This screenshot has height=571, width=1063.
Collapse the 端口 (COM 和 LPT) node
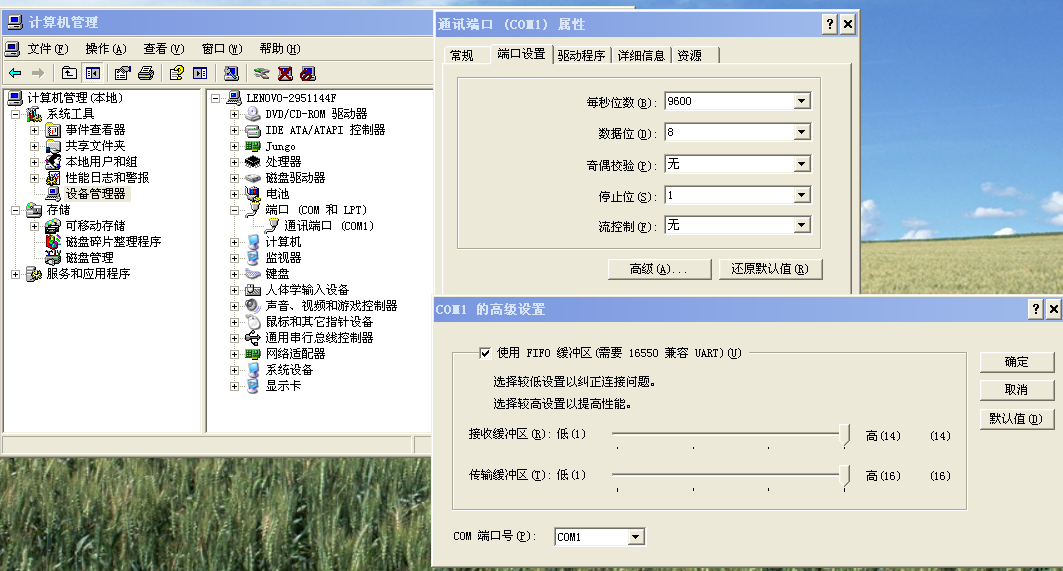[235, 210]
